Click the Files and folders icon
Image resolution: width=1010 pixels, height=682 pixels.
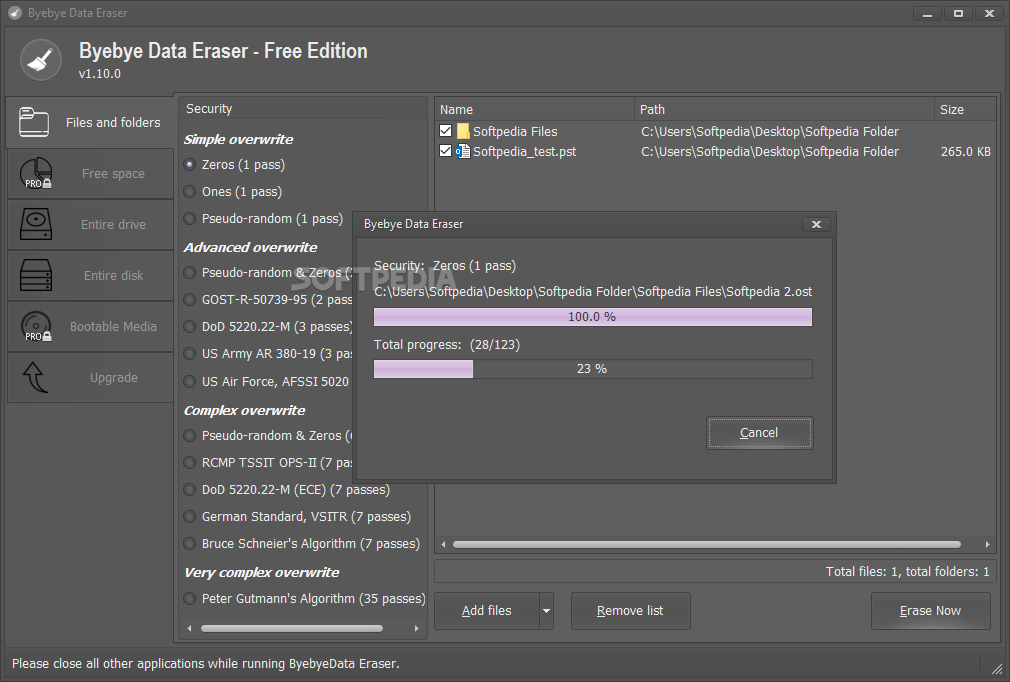[34, 122]
